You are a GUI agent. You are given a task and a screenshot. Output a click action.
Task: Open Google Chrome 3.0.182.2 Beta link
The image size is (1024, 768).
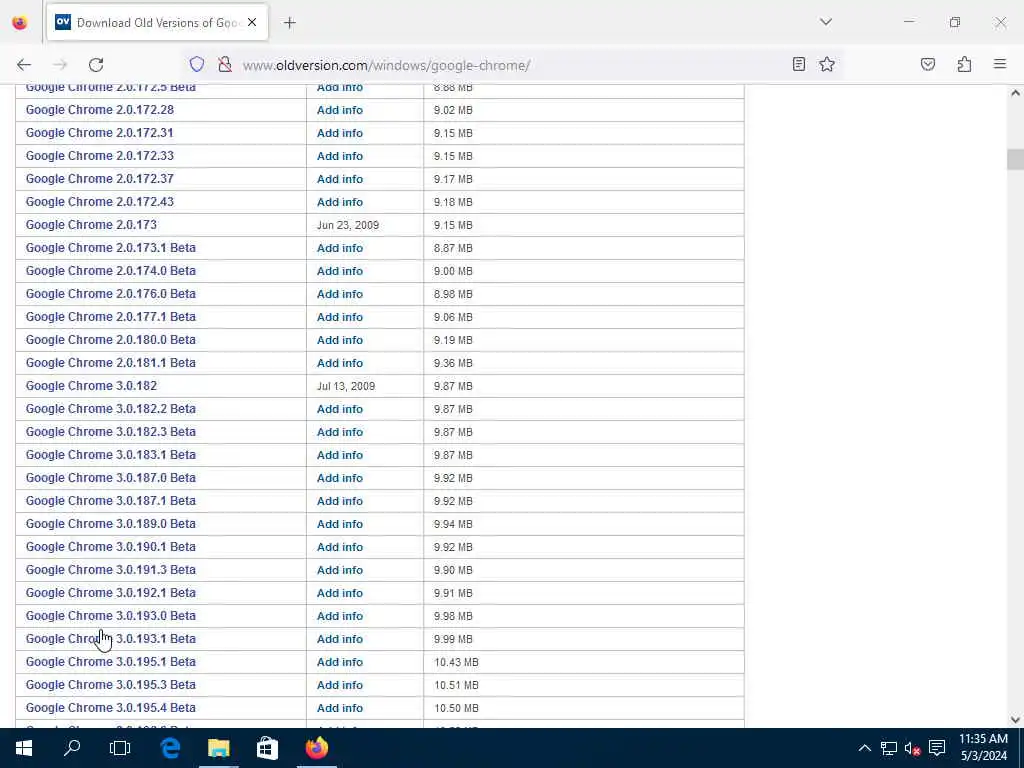pos(110,408)
